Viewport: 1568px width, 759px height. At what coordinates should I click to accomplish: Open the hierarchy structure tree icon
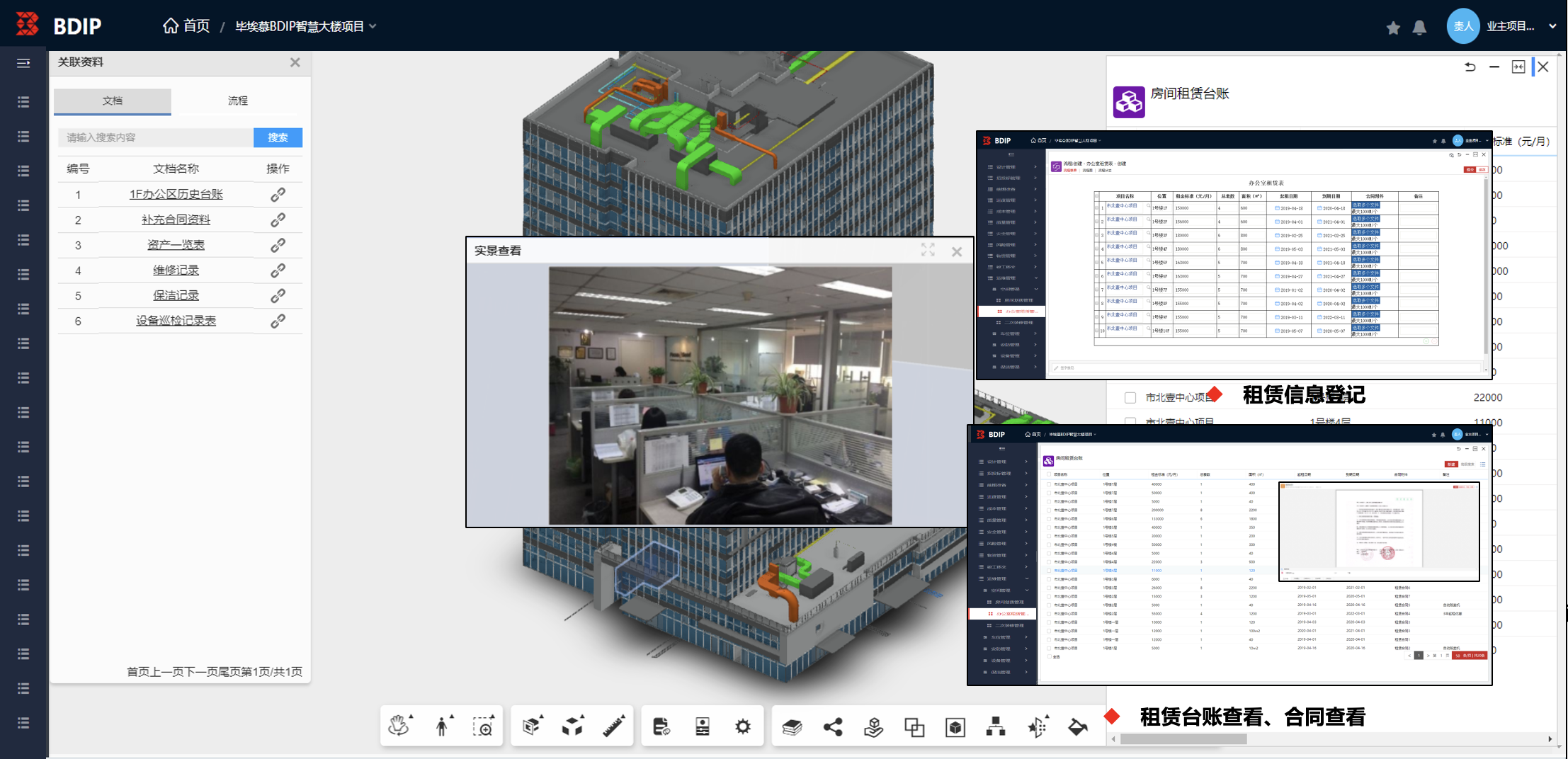pyautogui.click(x=996, y=726)
